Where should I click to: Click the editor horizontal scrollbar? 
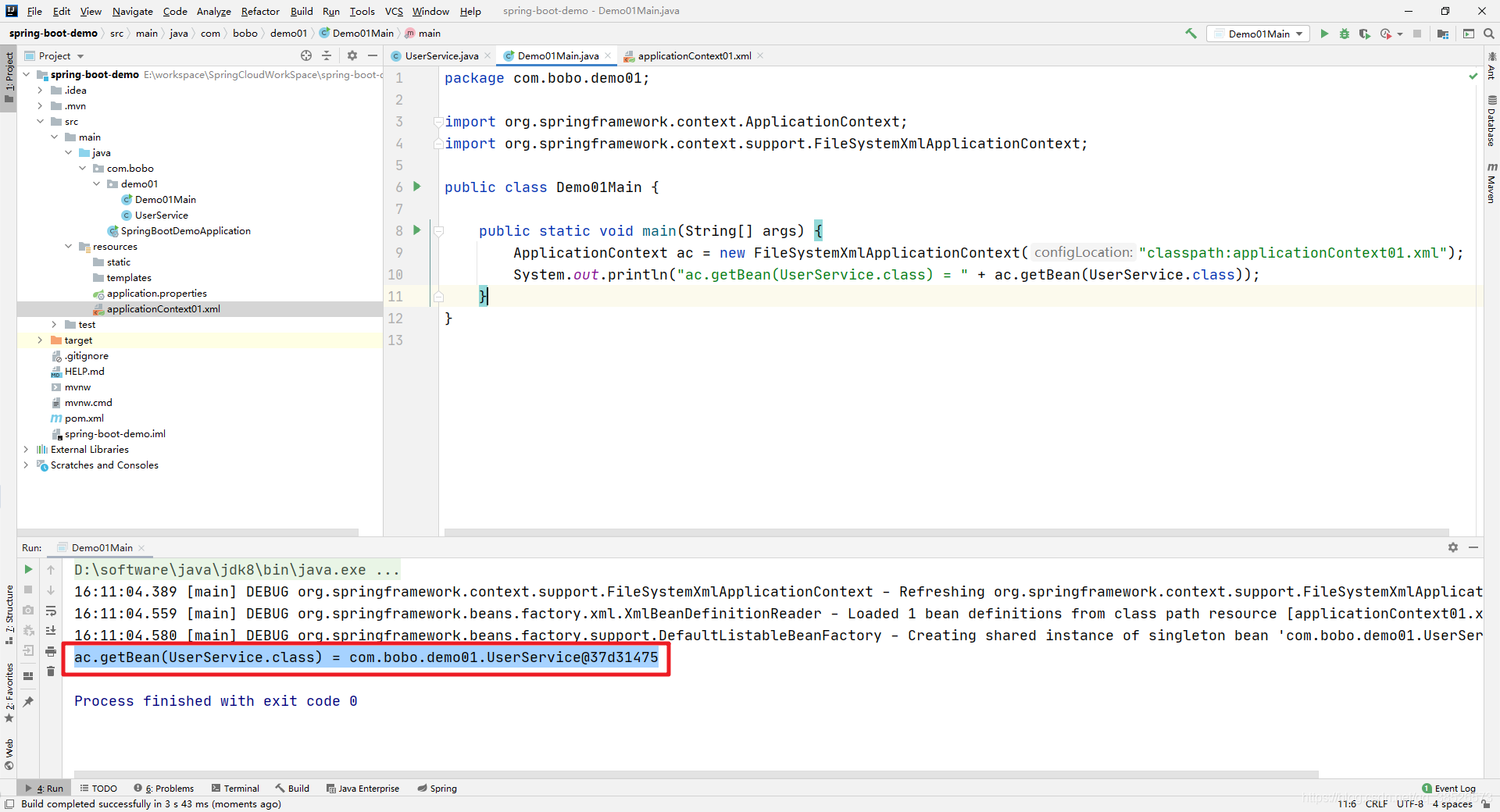coord(946,532)
